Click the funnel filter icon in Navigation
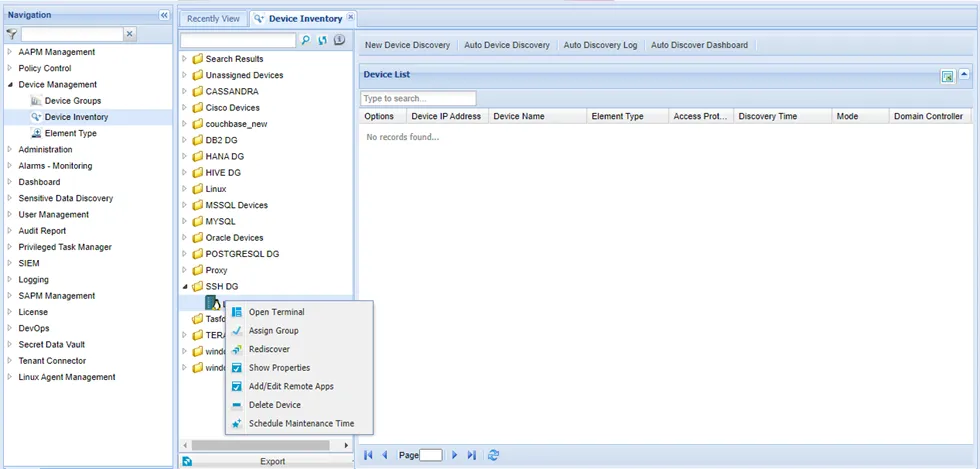Screen dimensions: 980x469 point(12,34)
